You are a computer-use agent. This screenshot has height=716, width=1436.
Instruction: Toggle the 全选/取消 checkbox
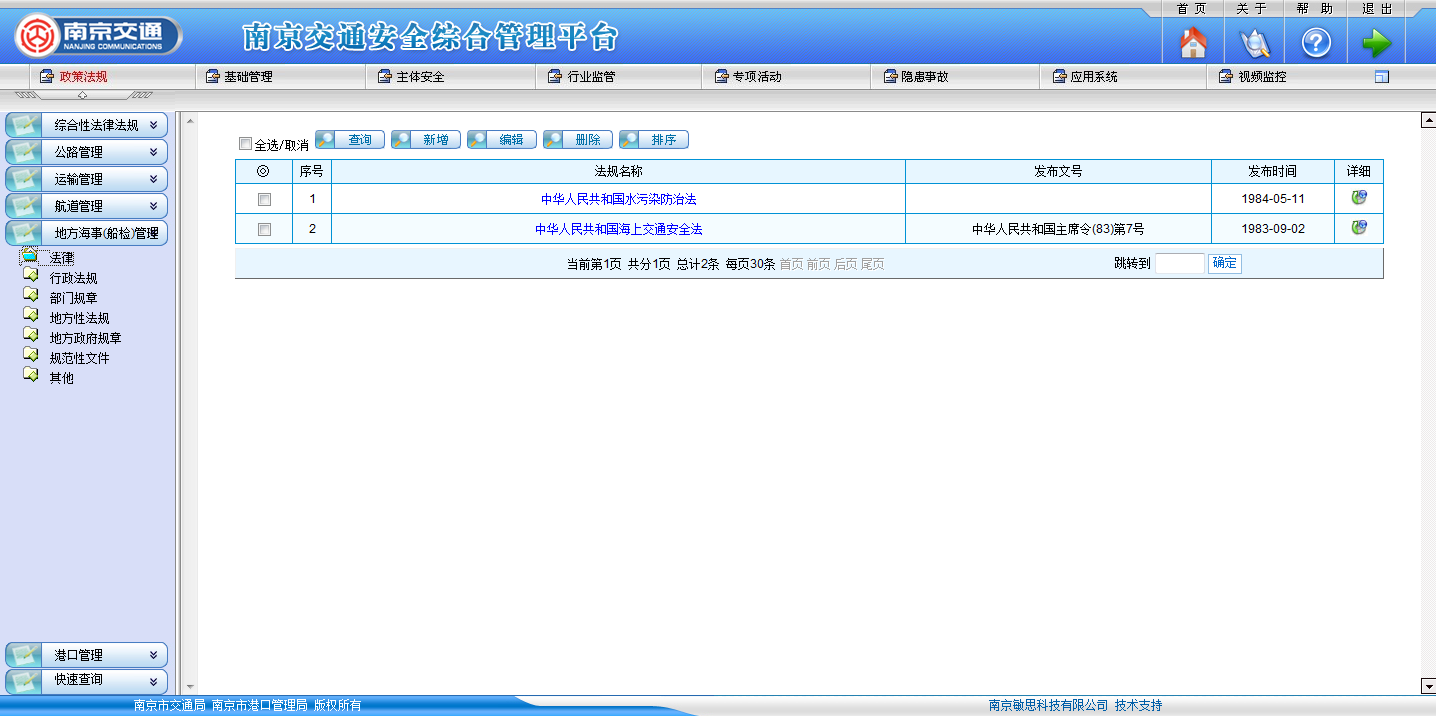246,144
